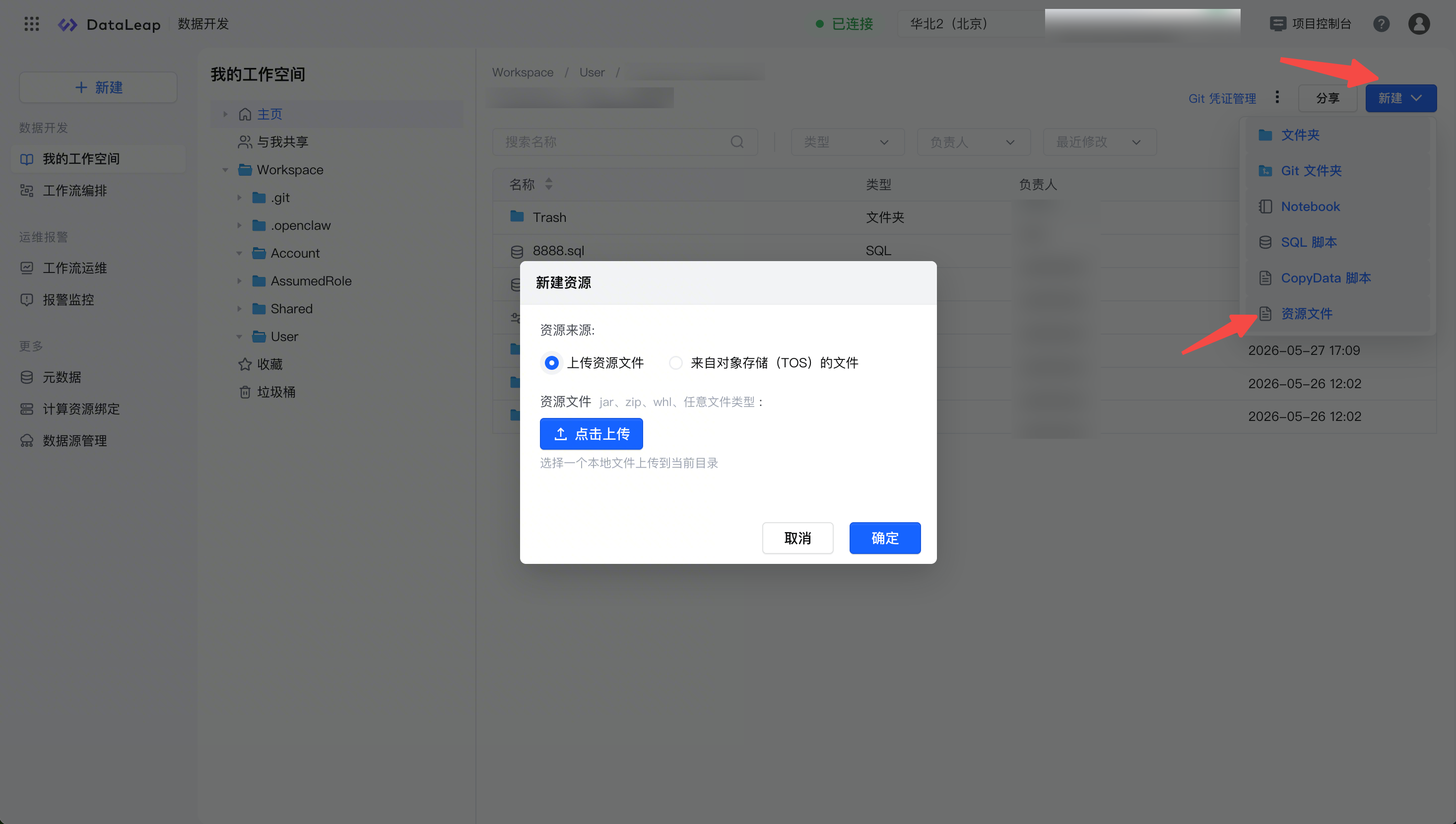Click the SQL 脚本 database icon in menu
Viewport: 1456px width, 824px height.
(x=1265, y=242)
